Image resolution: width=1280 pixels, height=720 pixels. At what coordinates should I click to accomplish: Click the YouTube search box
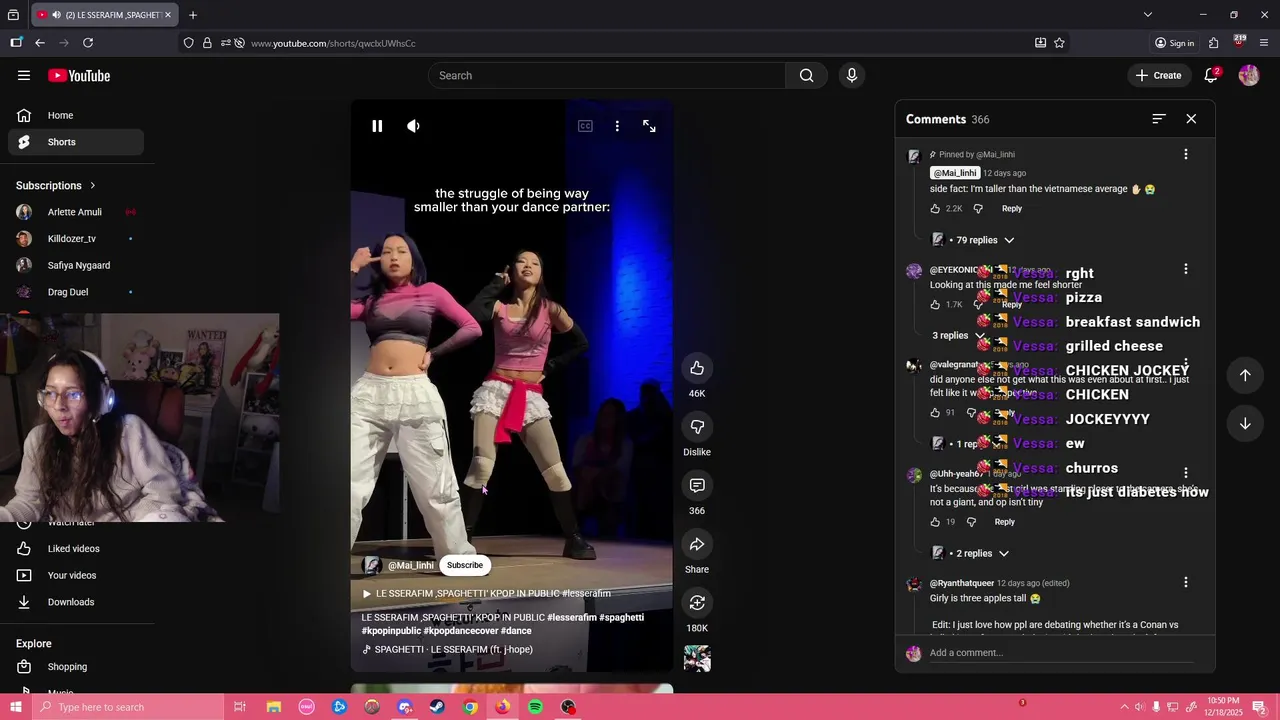click(607, 76)
